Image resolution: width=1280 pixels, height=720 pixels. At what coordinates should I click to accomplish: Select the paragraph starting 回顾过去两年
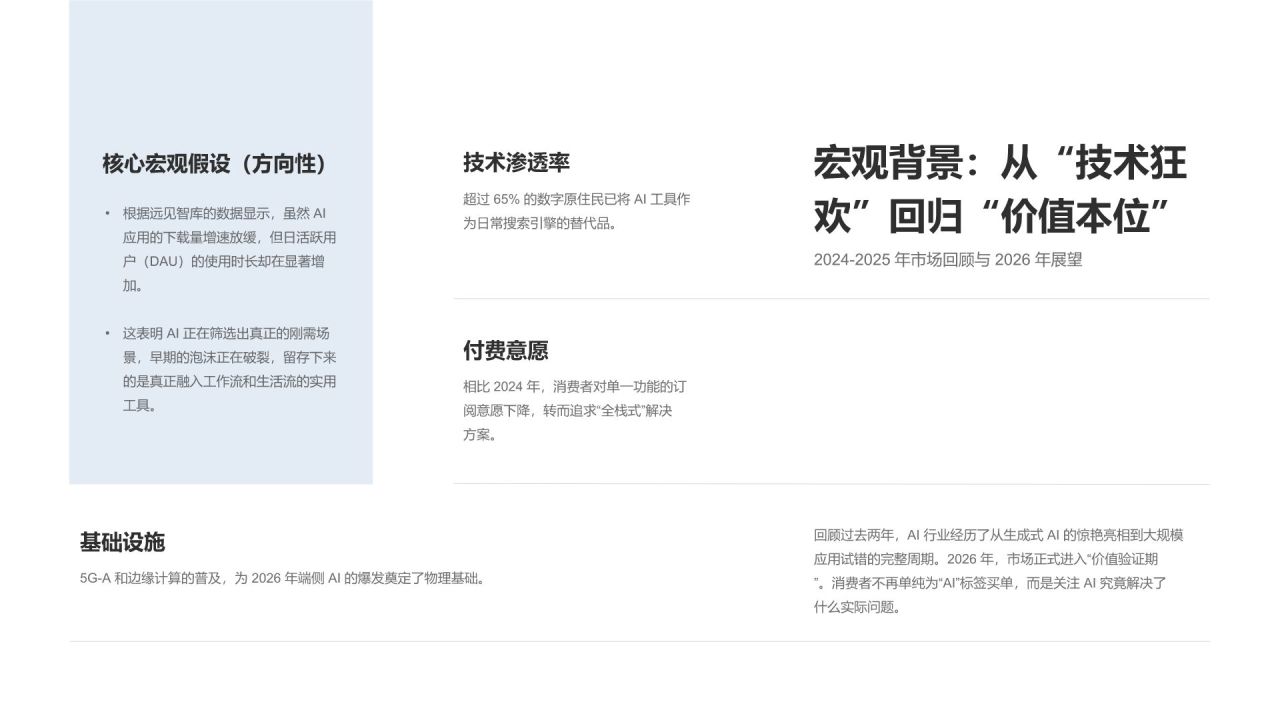(999, 571)
